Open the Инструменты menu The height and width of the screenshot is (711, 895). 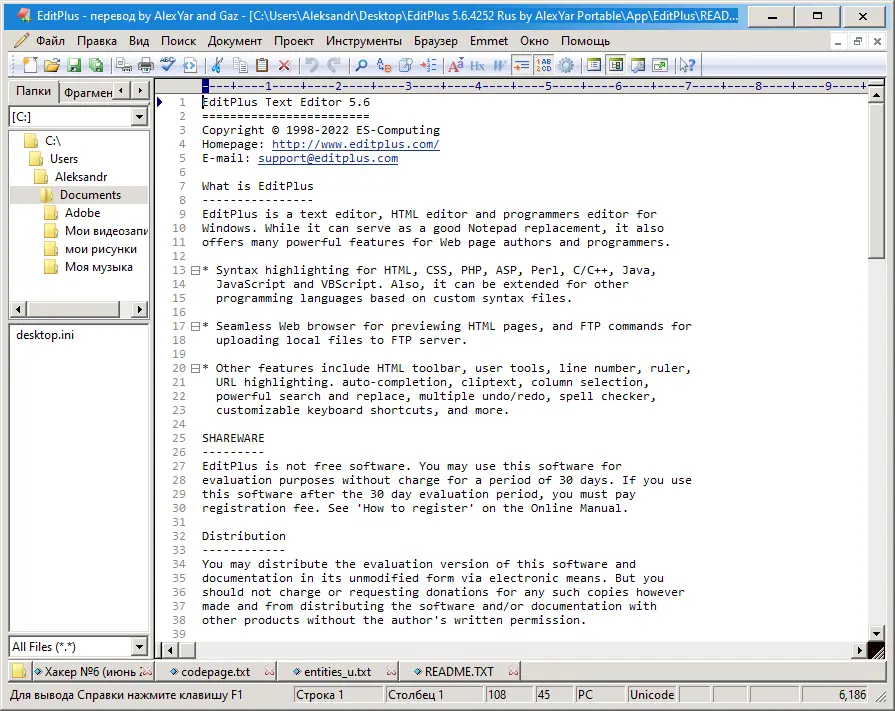(x=364, y=41)
